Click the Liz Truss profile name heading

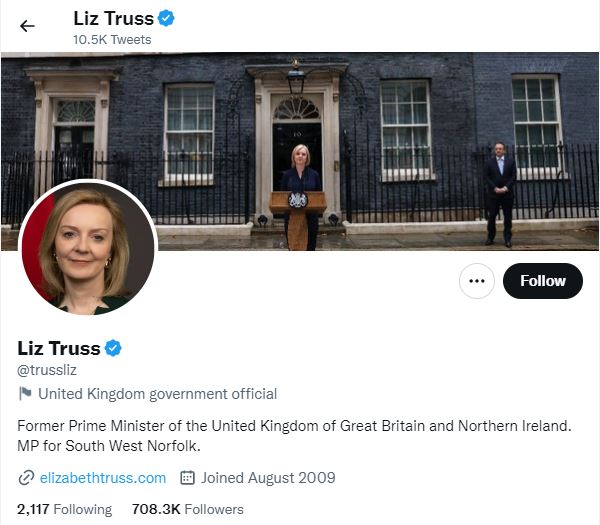pos(59,348)
